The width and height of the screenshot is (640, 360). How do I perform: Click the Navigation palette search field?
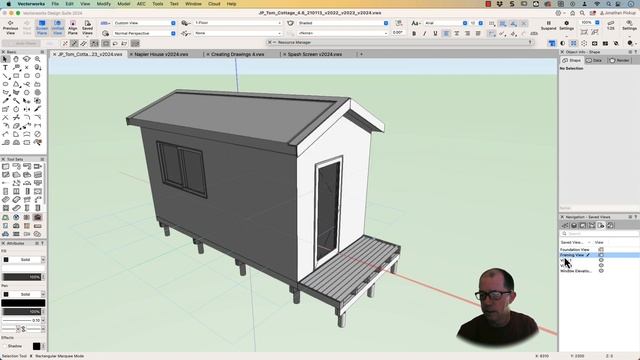600,233
